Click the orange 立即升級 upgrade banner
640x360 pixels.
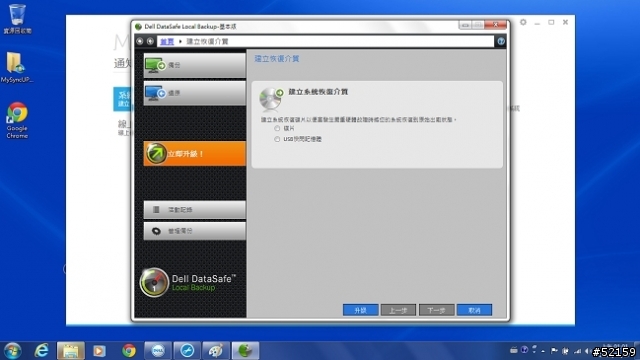coord(195,153)
